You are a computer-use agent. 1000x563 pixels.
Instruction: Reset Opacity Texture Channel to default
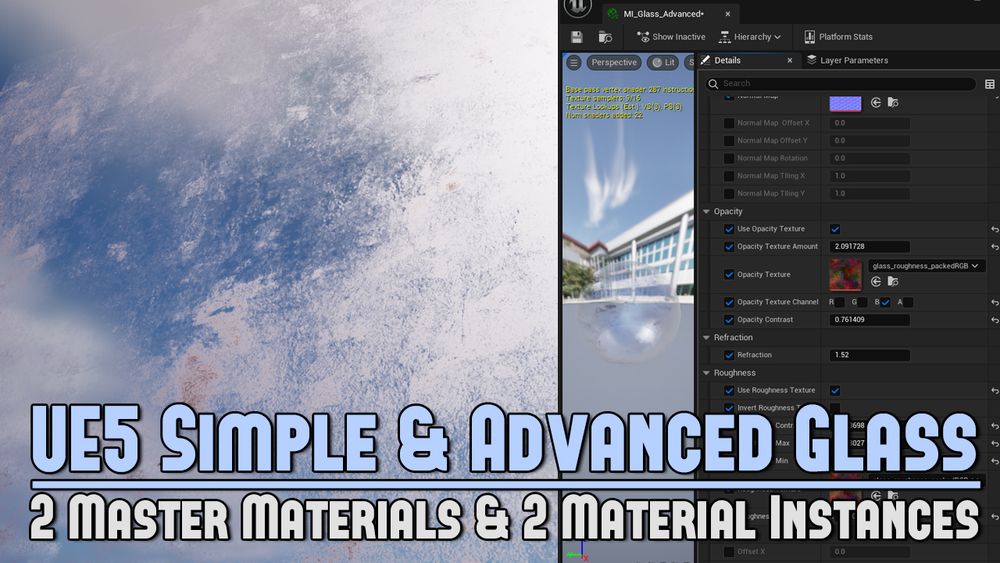point(994,302)
